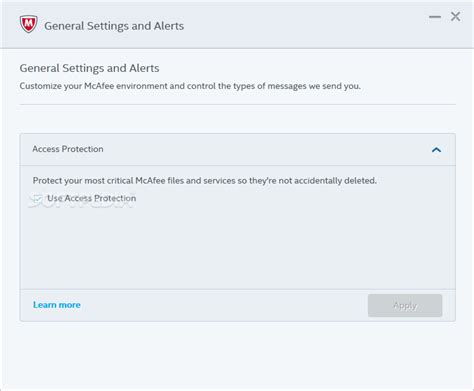Click the Protect your most critical files text
The width and height of the screenshot is (474, 391).
[204, 181]
